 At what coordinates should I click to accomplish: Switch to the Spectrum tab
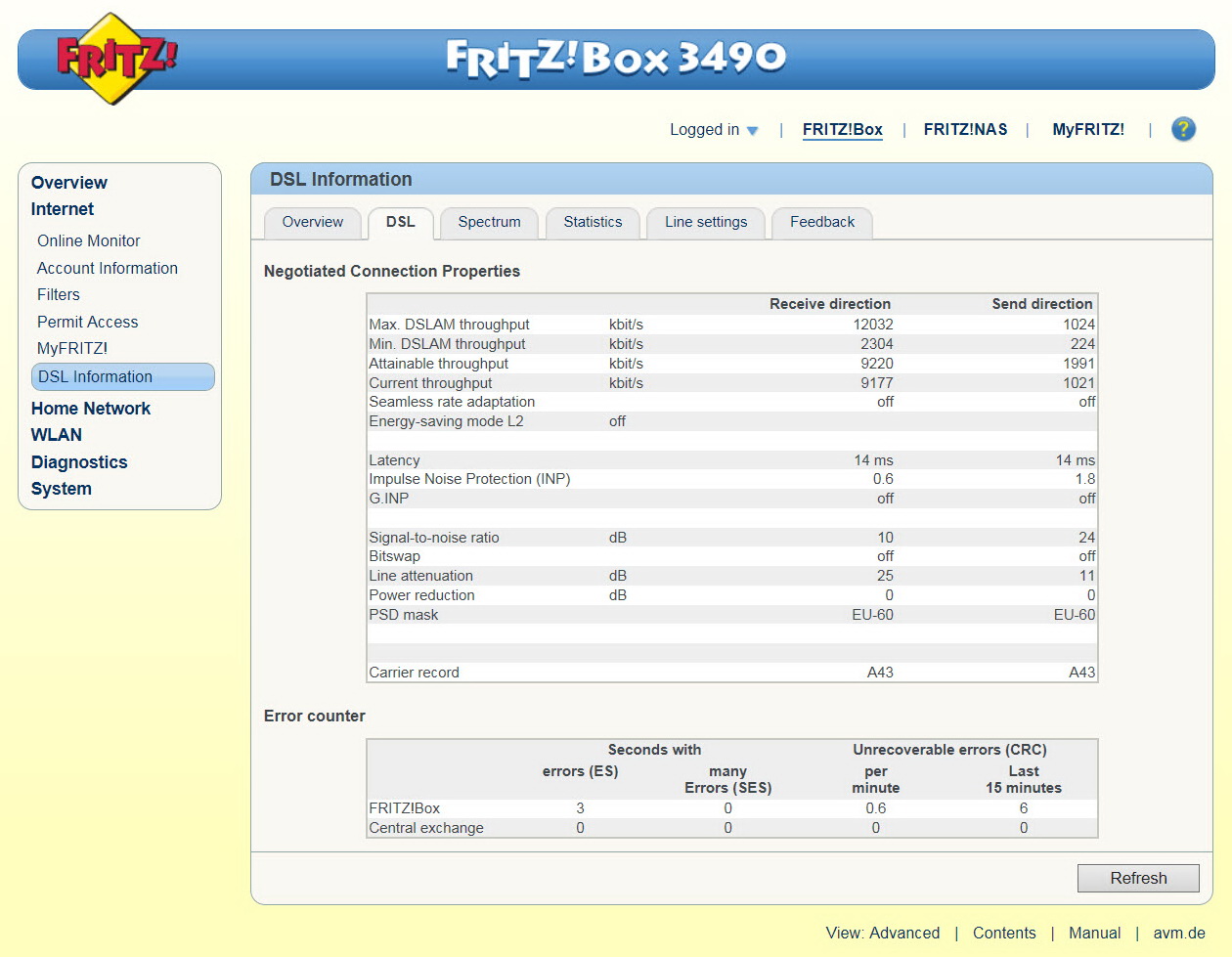(x=489, y=222)
